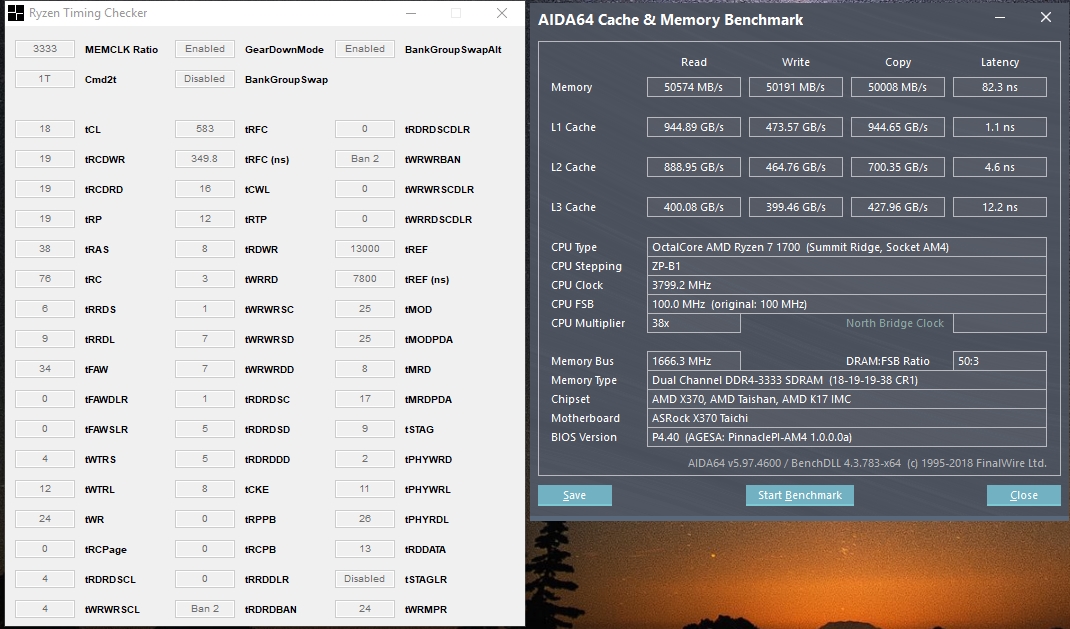1070x629 pixels.
Task: Click the Memory Read speed result
Action: (695, 87)
